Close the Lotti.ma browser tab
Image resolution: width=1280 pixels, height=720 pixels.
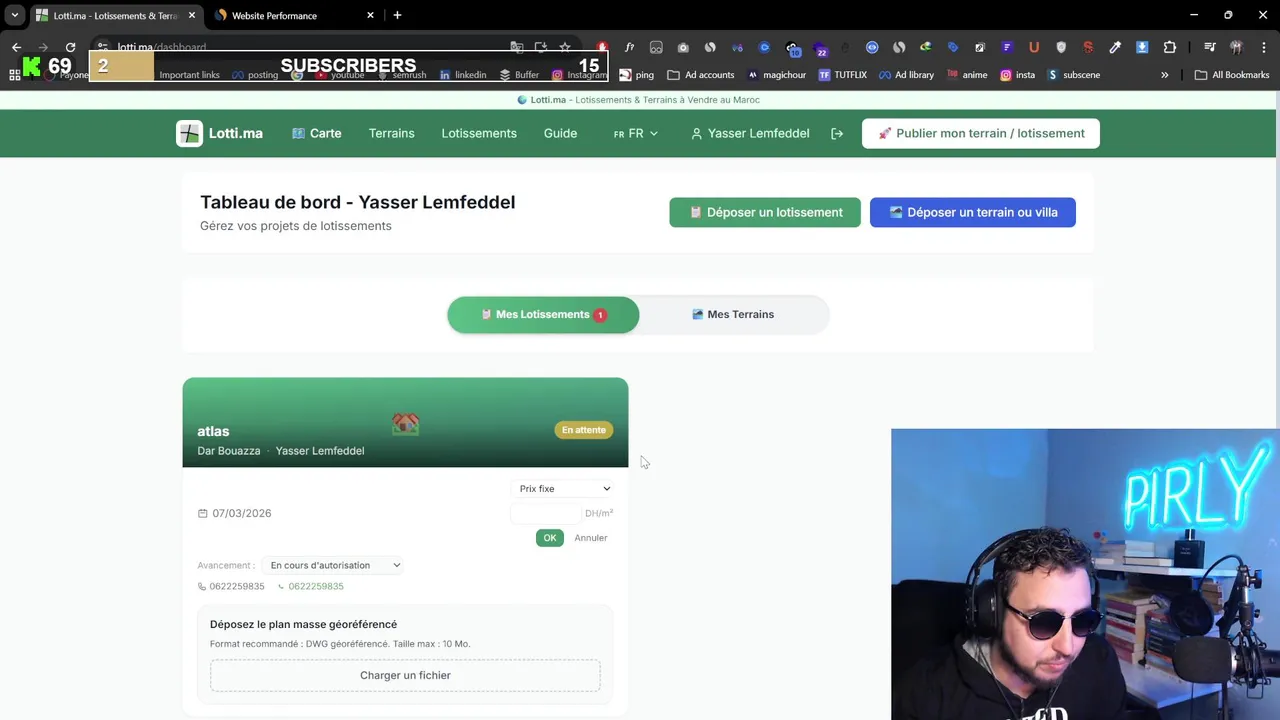tap(192, 15)
